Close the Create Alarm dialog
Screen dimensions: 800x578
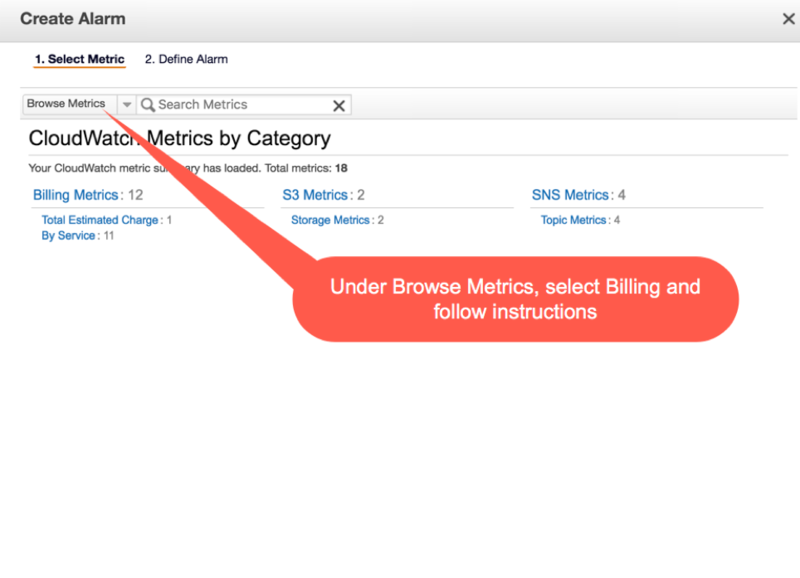(x=788, y=19)
